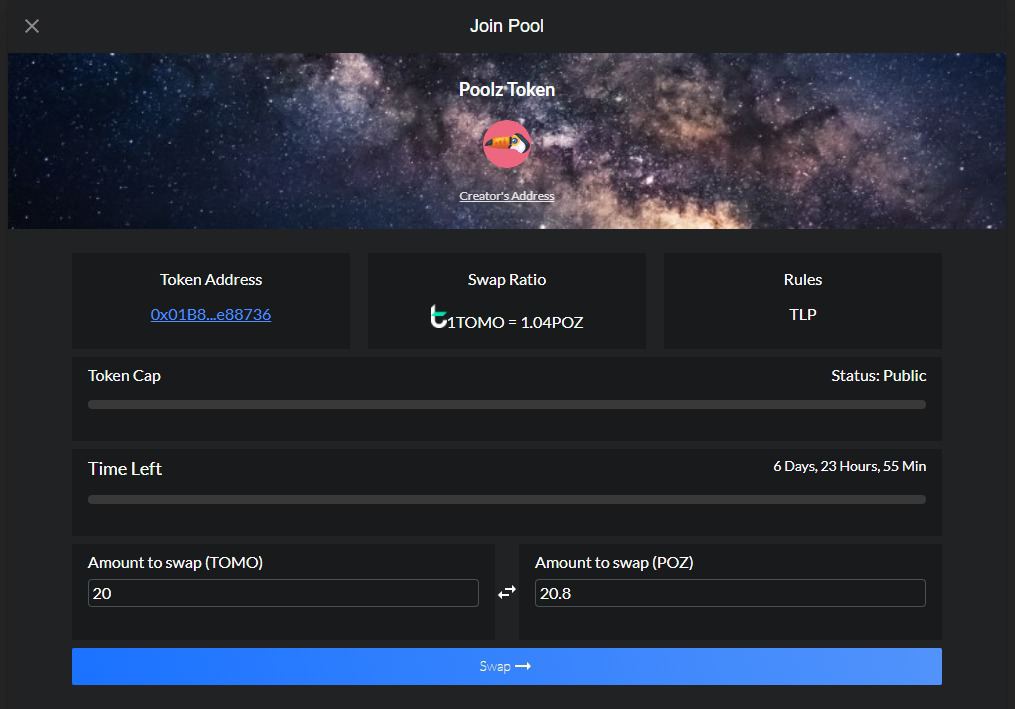Close the Join Pool dialog
1015x709 pixels.
tap(32, 26)
